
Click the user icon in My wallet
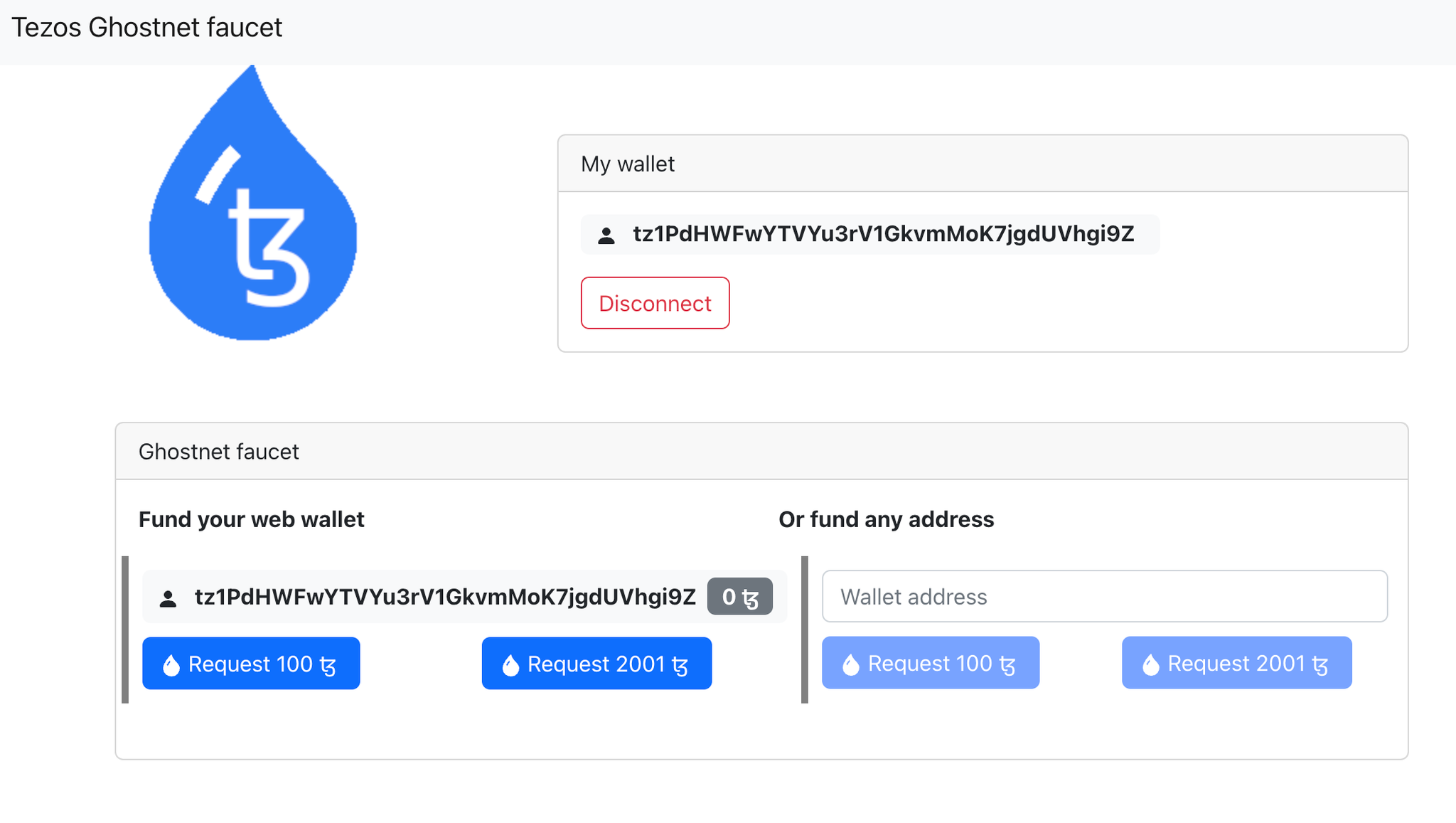(x=606, y=235)
